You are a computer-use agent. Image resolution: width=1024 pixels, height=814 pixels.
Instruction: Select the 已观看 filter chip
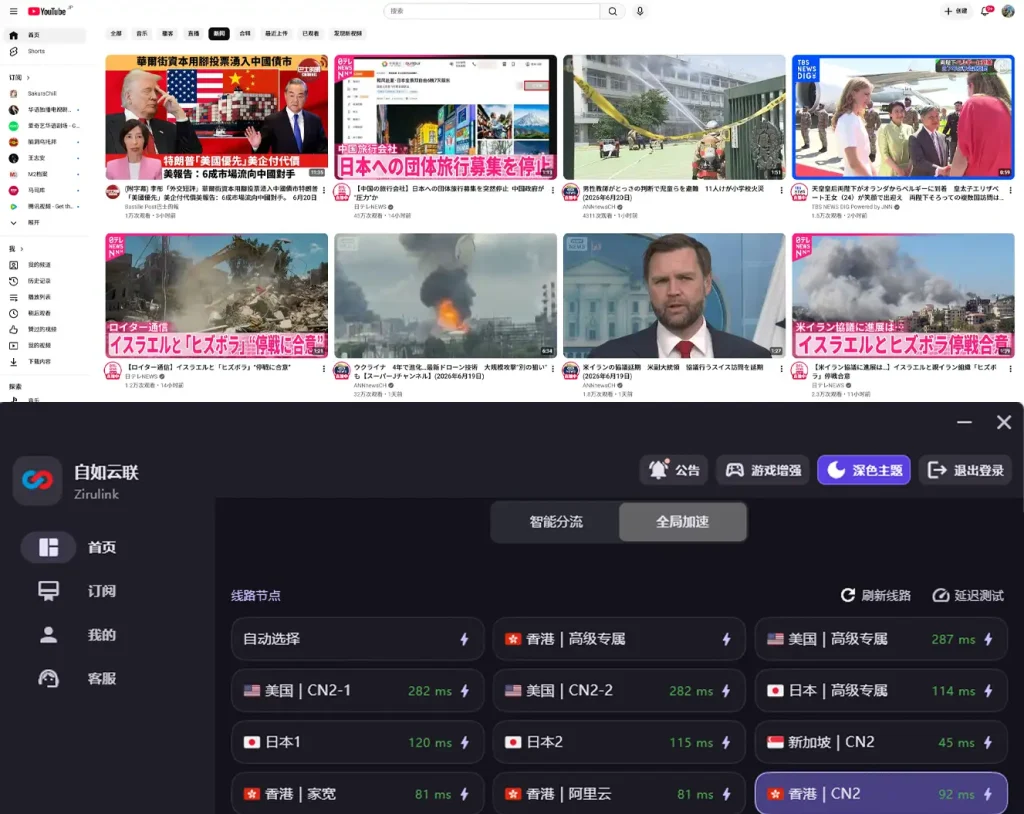[x=311, y=33]
